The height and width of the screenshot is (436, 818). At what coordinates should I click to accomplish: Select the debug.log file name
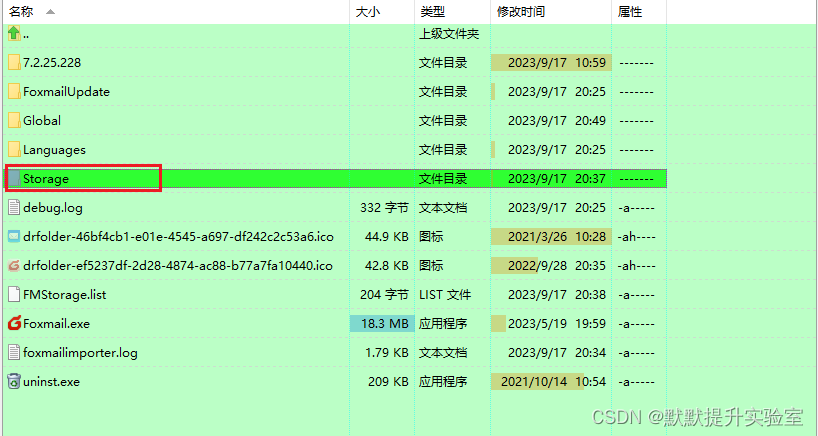[x=53, y=208]
